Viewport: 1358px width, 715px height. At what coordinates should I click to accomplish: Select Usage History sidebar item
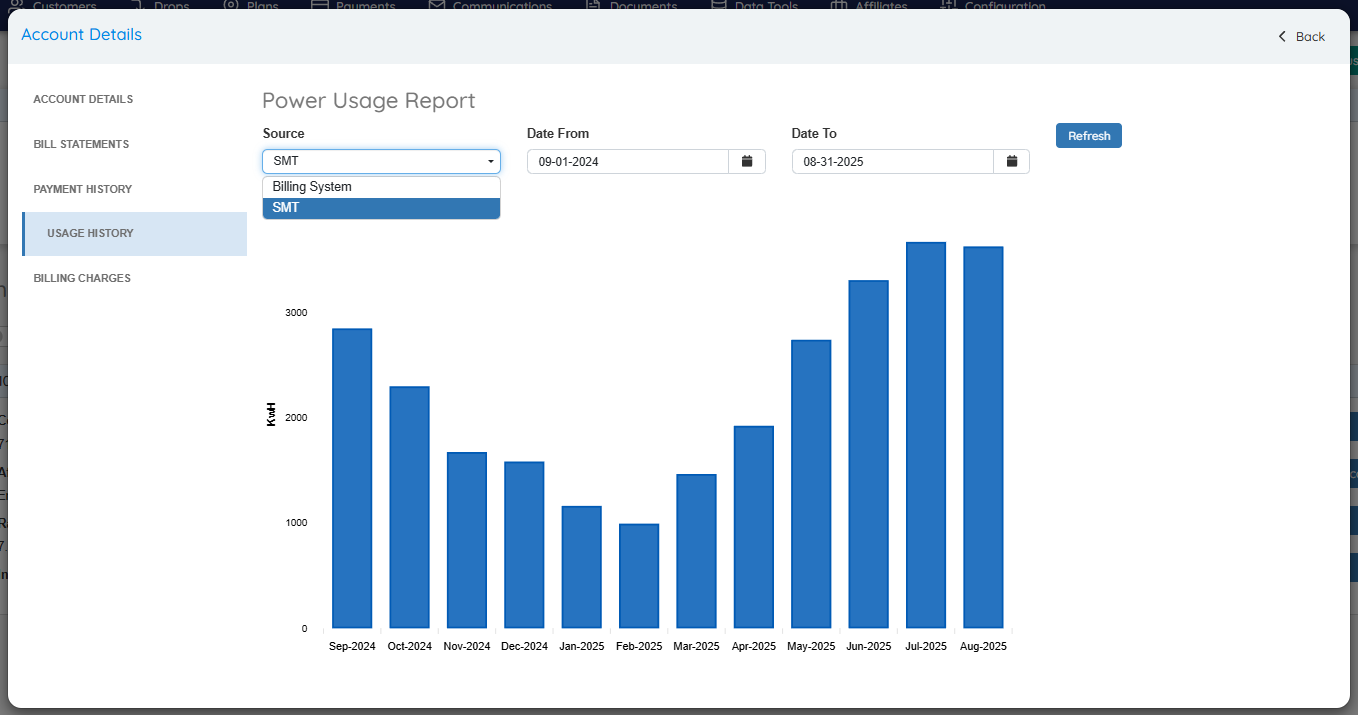(x=90, y=234)
